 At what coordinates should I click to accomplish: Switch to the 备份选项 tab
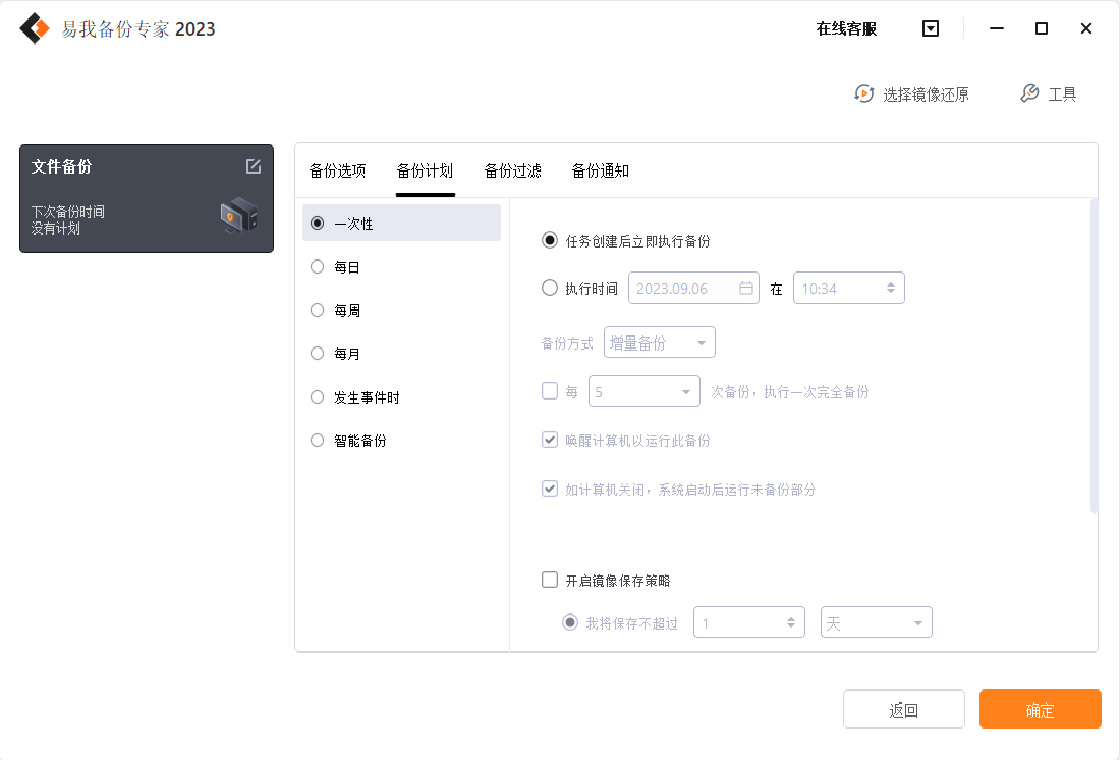[338, 171]
